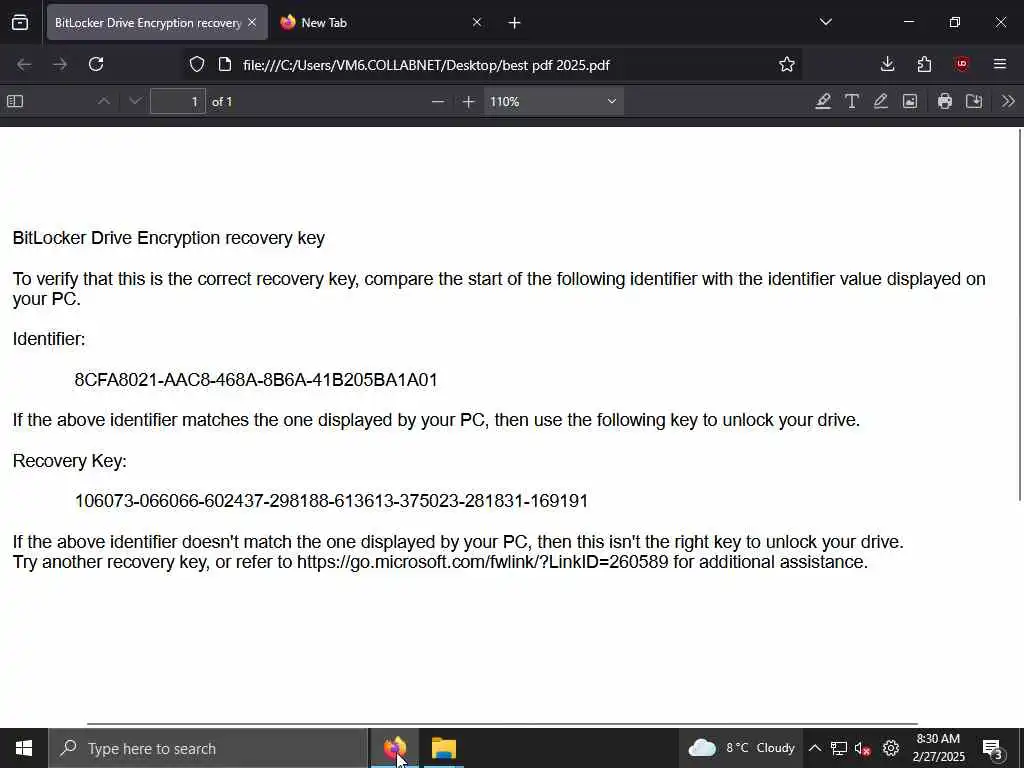This screenshot has height=768, width=1024.
Task: Expand the list all tabs chevron
Action: click(825, 22)
